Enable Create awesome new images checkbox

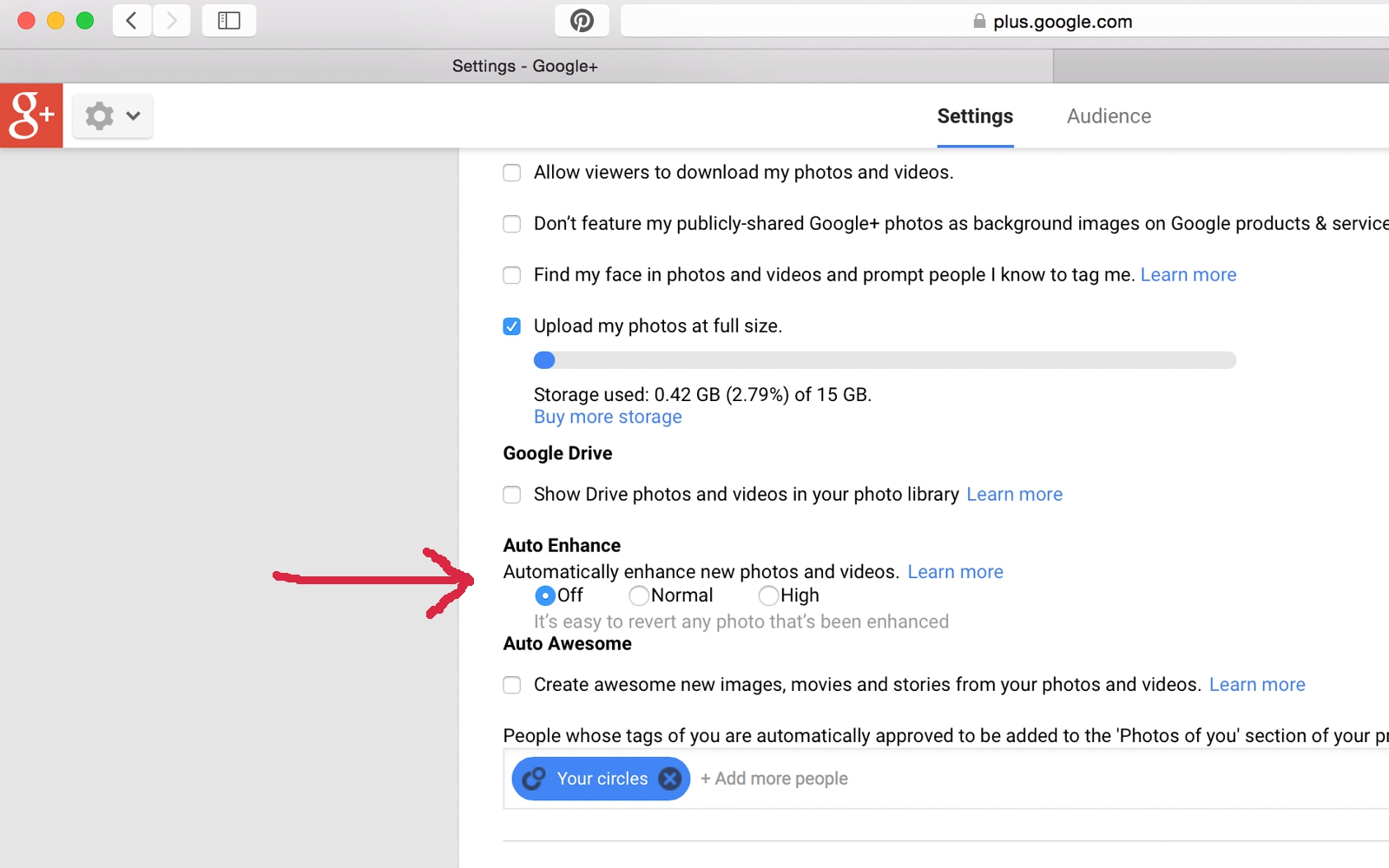pos(512,685)
